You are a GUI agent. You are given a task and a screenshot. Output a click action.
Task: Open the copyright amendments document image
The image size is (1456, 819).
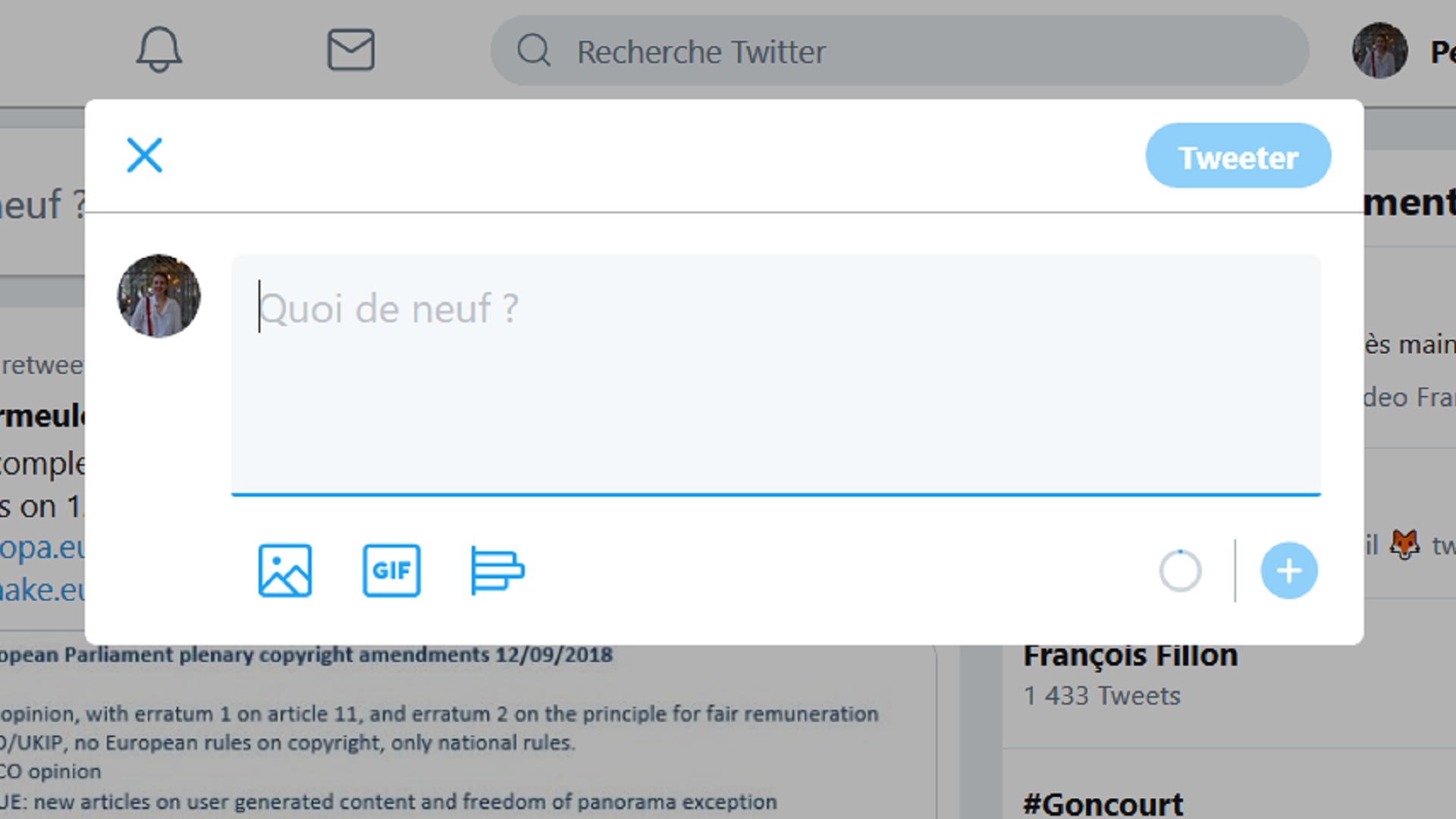pyautogui.click(x=468, y=732)
